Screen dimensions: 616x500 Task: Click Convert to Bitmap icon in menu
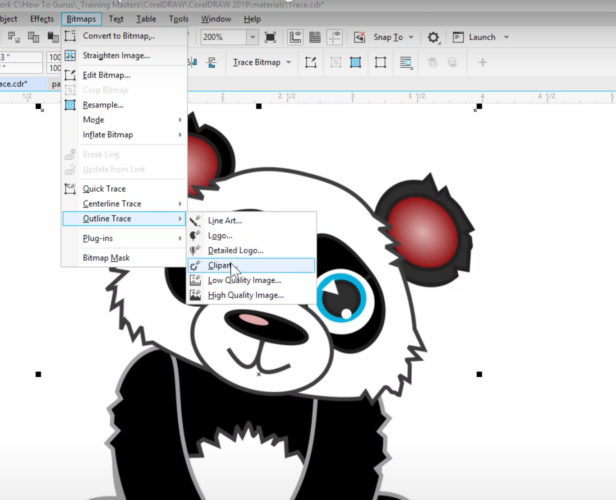click(x=70, y=36)
